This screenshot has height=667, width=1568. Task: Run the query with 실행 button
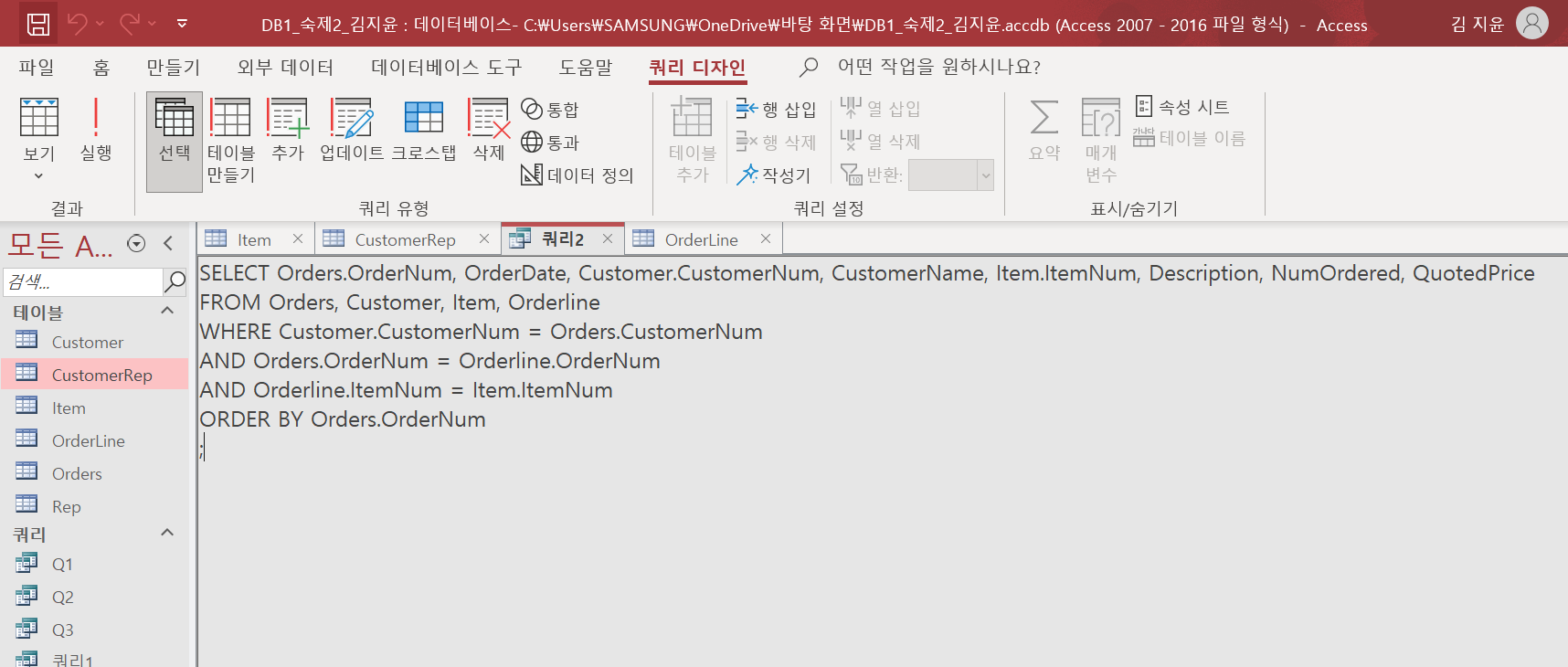96,132
